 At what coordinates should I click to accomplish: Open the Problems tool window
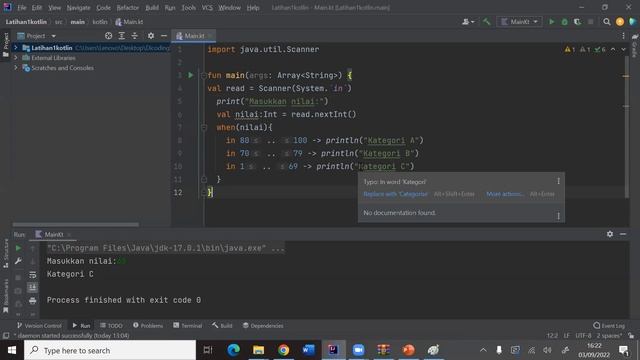click(x=148, y=325)
